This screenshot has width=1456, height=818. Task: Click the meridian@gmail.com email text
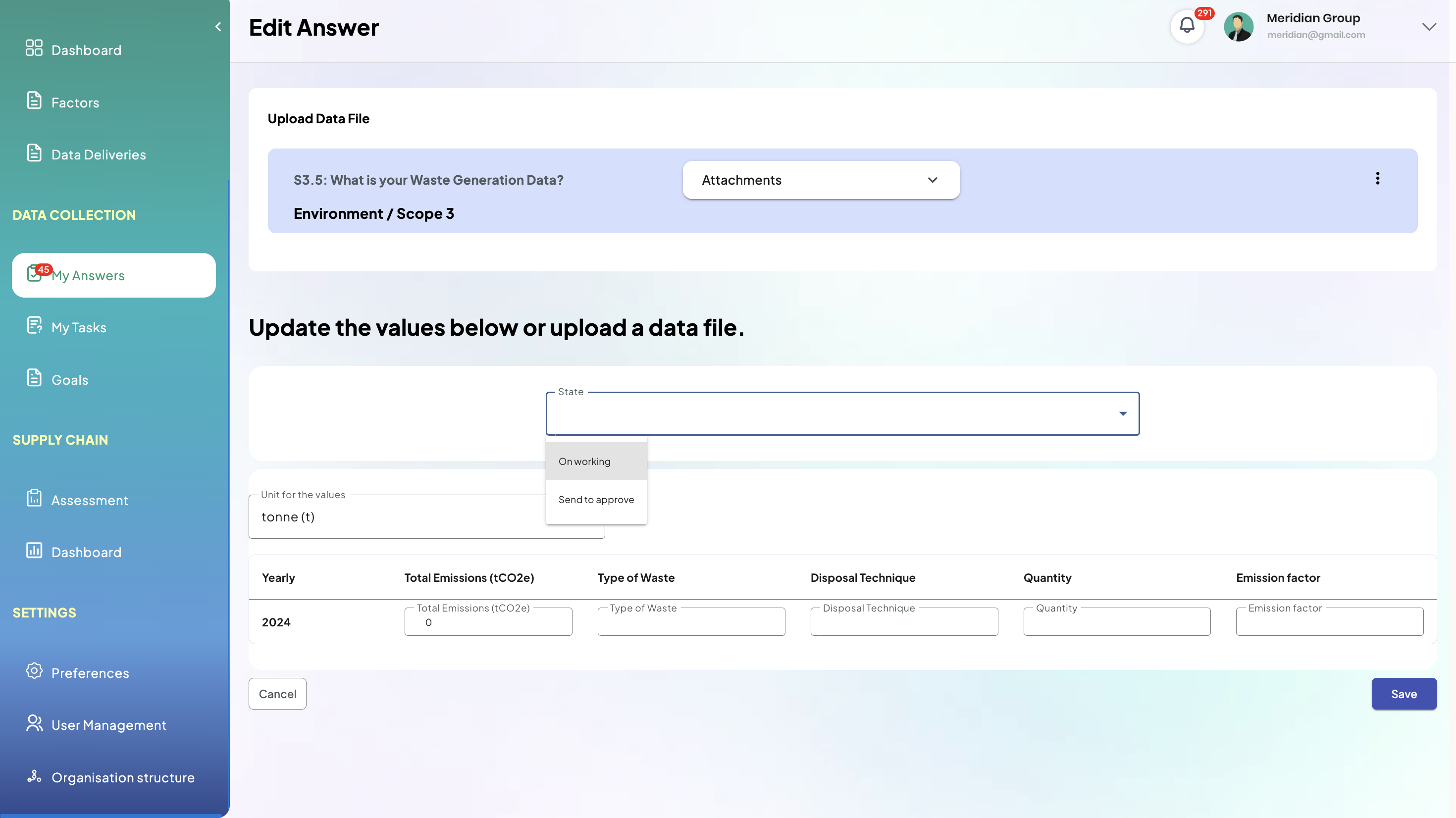1316,35
